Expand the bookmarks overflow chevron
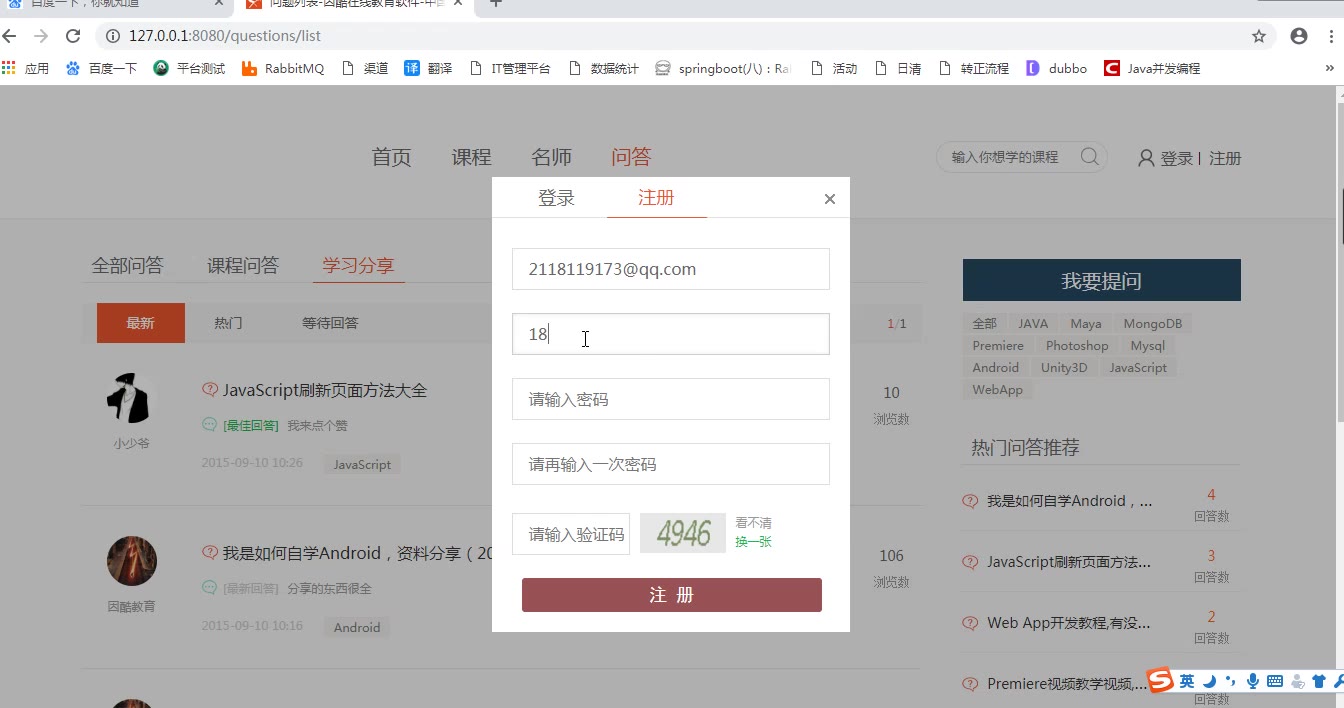 pyautogui.click(x=1330, y=68)
